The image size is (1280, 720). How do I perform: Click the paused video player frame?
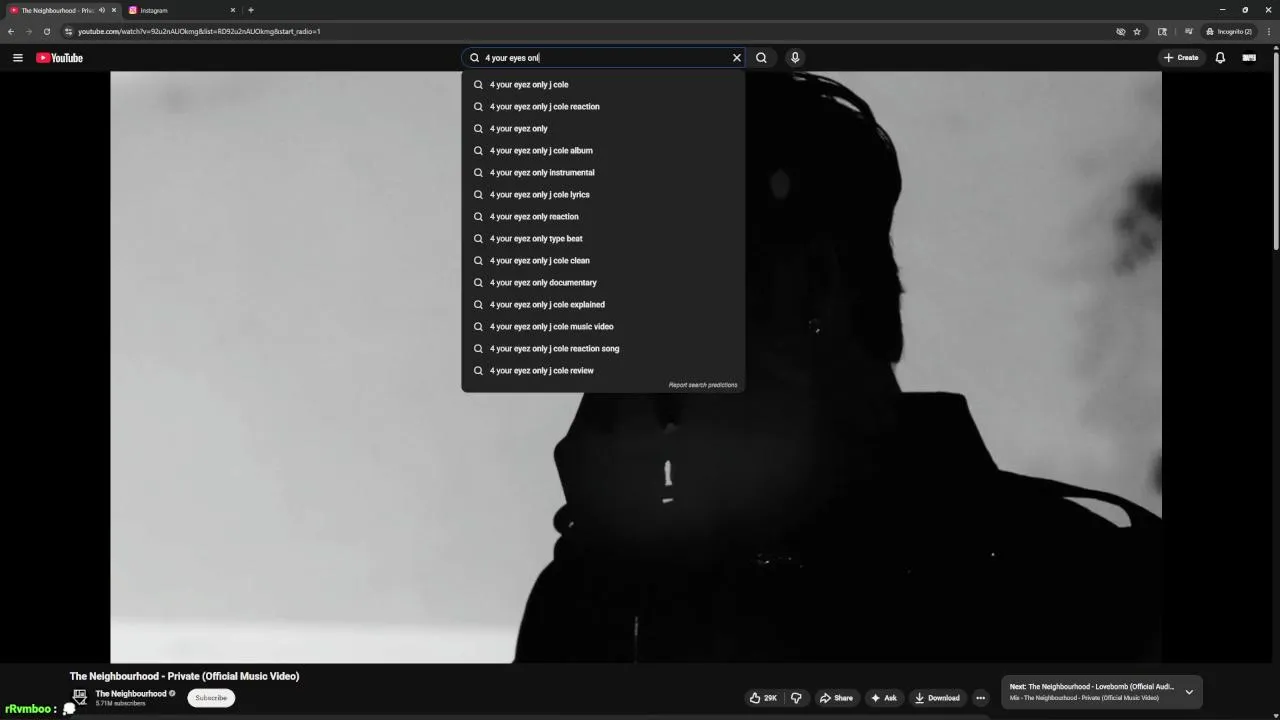tap(636, 366)
